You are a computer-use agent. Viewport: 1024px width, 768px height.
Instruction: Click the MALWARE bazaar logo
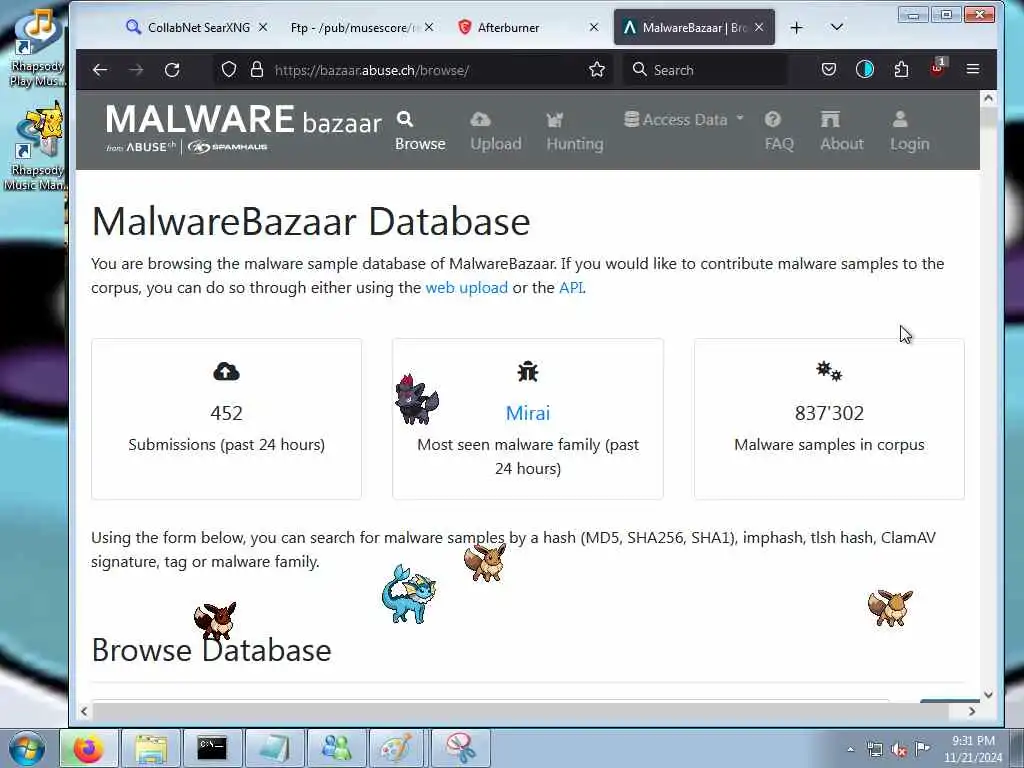click(243, 129)
